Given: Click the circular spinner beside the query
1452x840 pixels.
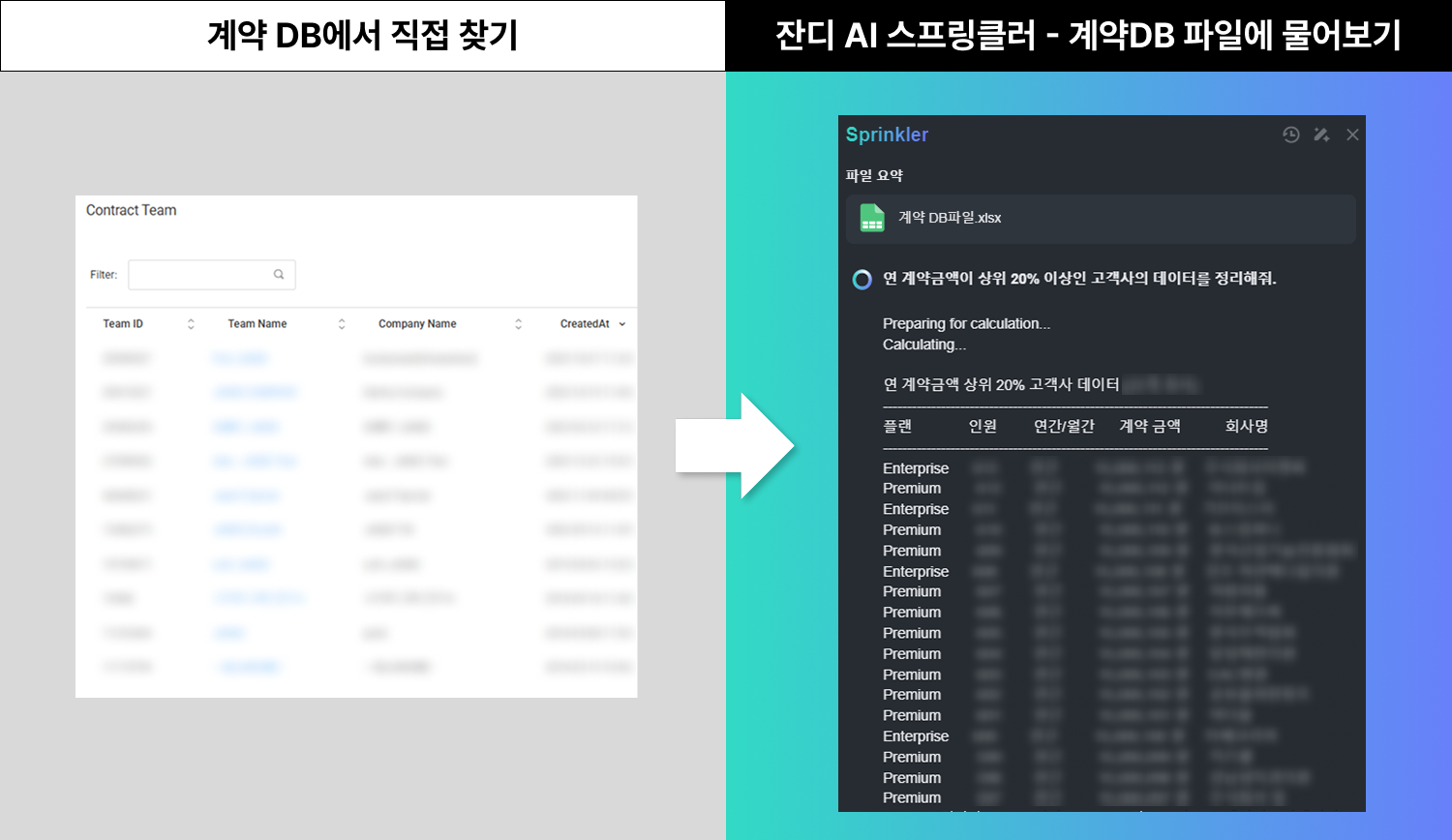Looking at the screenshot, I should [862, 280].
